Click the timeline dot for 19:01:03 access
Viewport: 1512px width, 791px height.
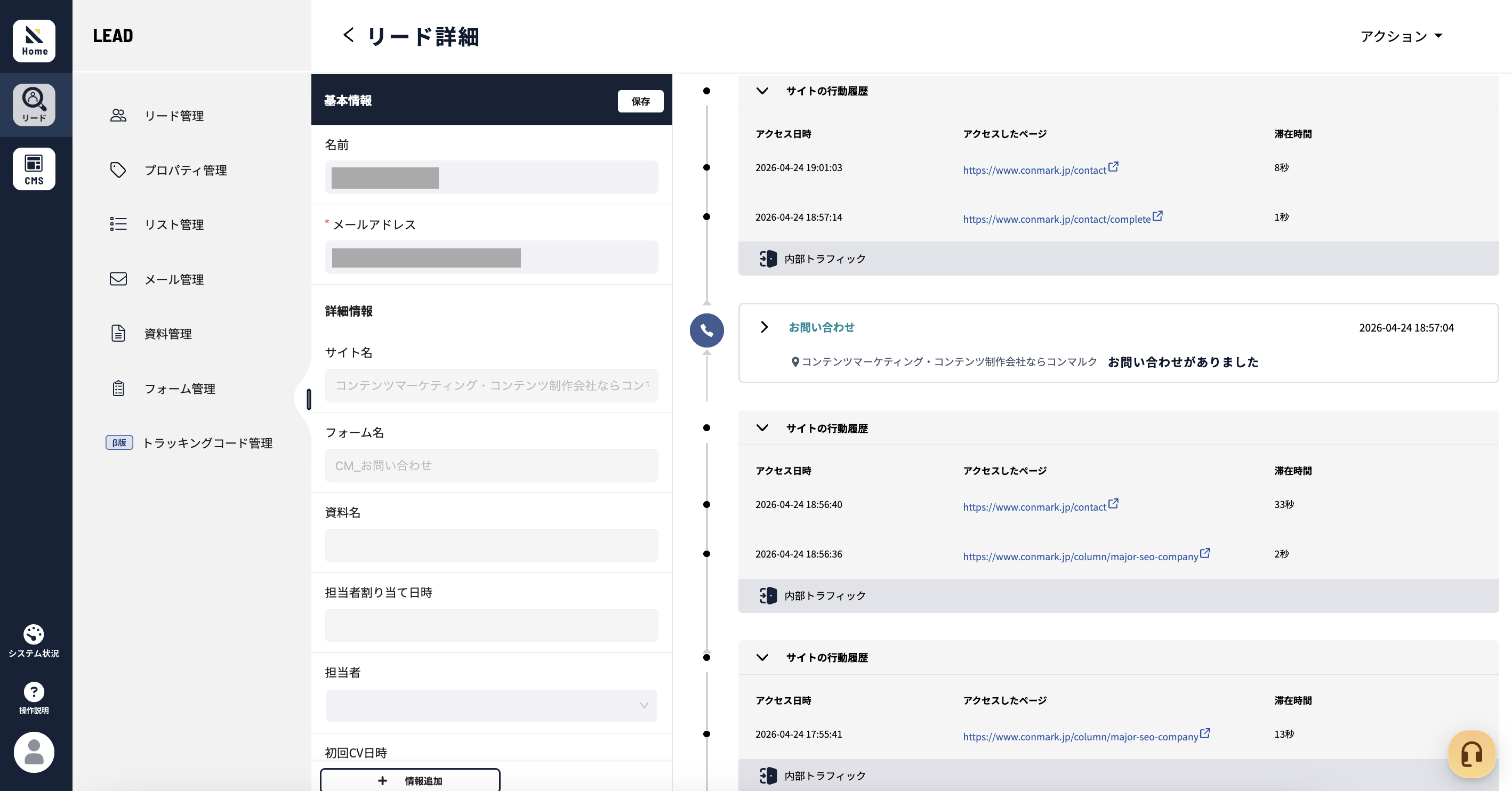707,167
